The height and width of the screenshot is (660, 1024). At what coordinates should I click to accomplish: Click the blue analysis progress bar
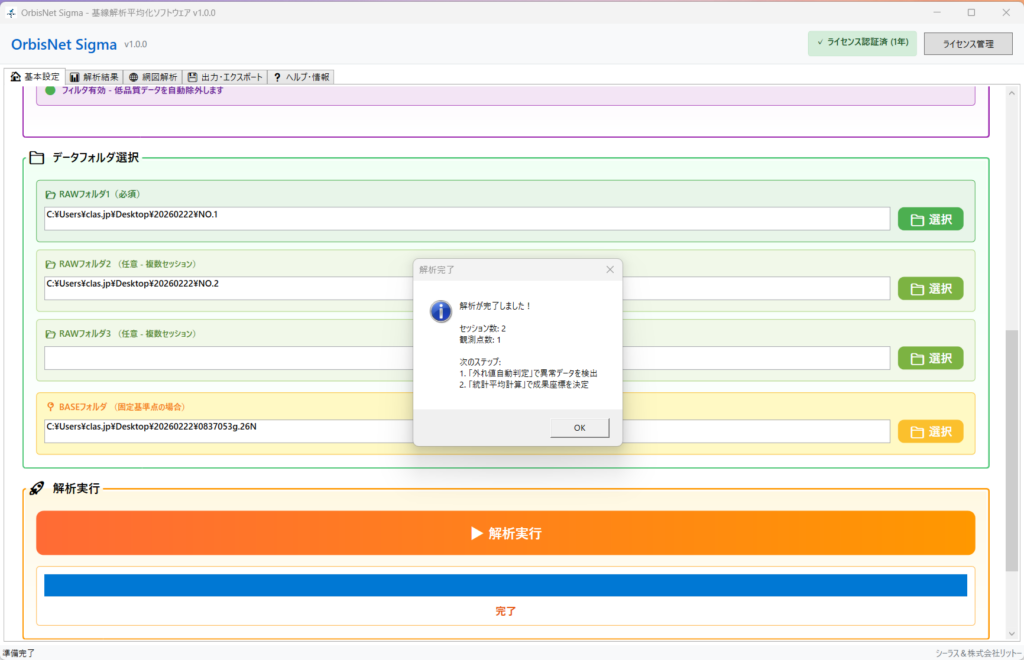(505, 585)
